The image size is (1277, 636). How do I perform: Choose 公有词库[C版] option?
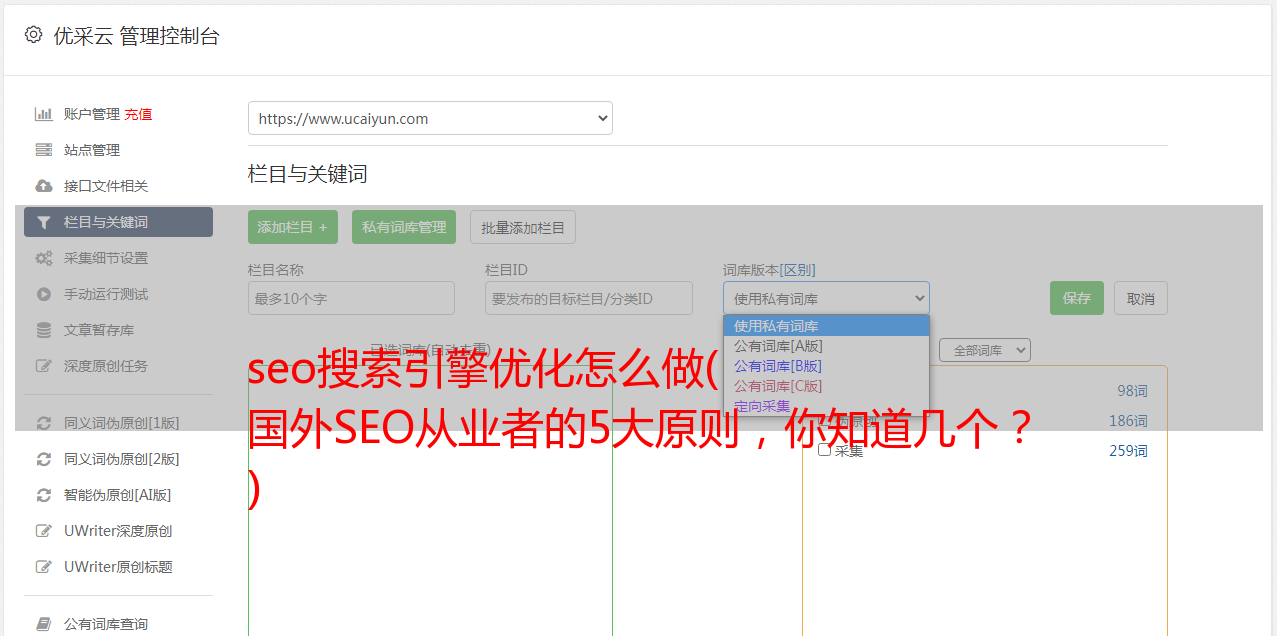(826, 386)
